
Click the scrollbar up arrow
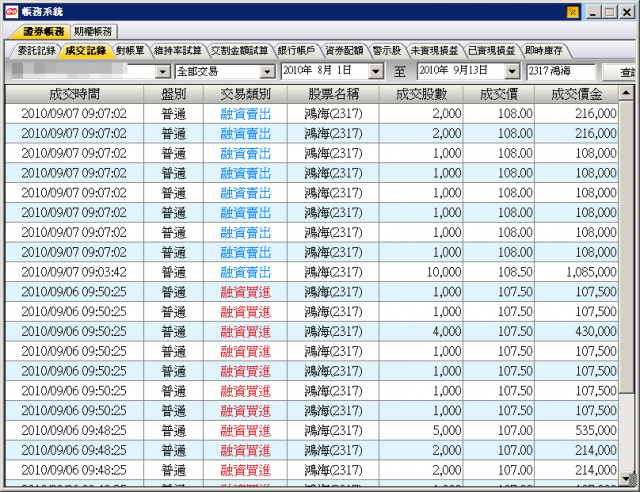point(626,93)
